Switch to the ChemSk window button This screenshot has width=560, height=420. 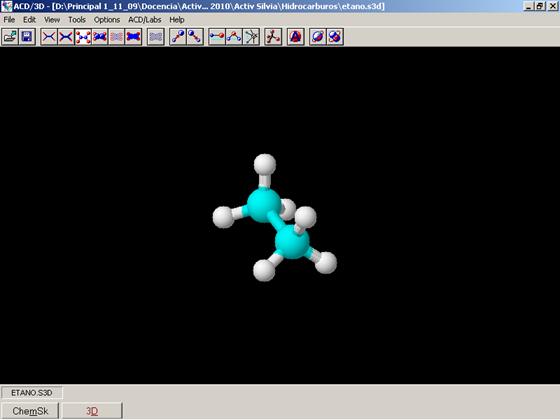30,411
